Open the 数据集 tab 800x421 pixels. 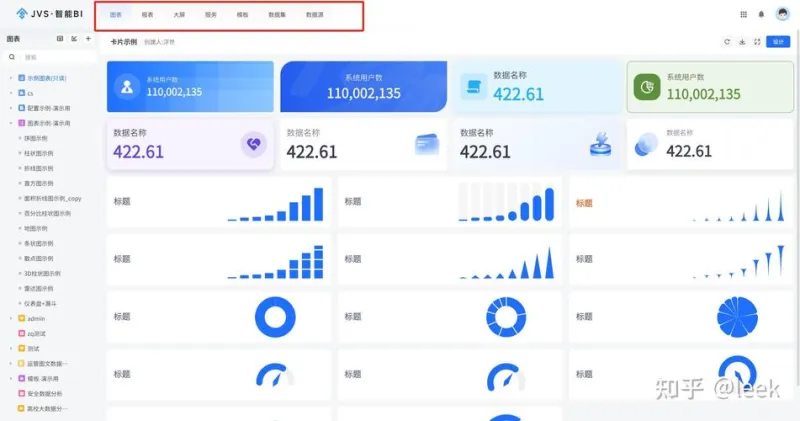click(277, 15)
